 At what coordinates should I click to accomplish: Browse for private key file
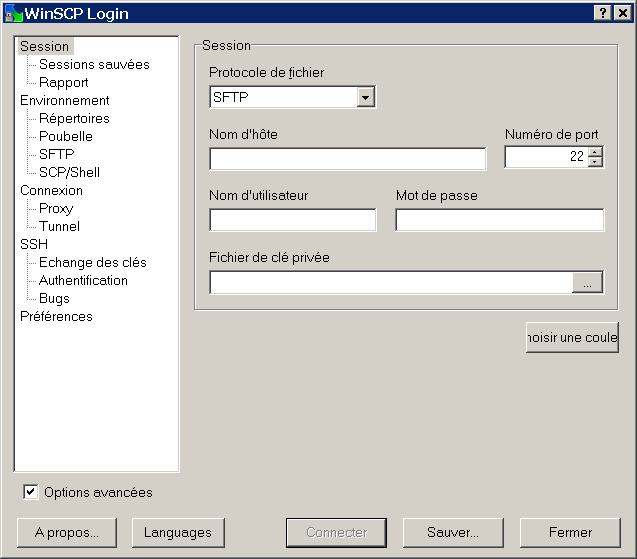coord(587,283)
